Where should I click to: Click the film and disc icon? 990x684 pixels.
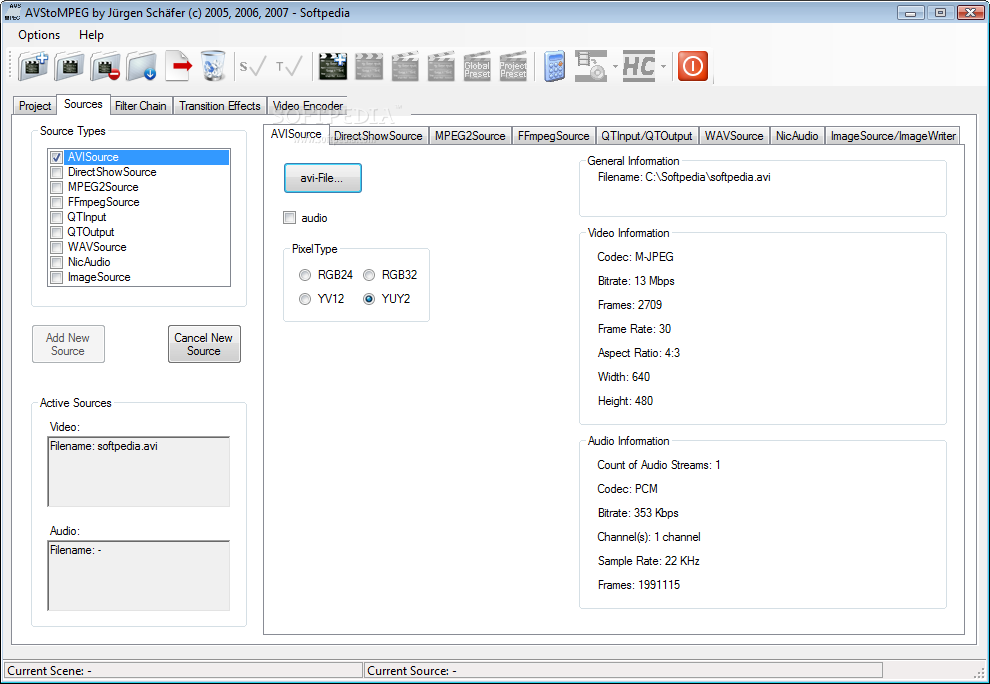pyautogui.click(x=591, y=66)
